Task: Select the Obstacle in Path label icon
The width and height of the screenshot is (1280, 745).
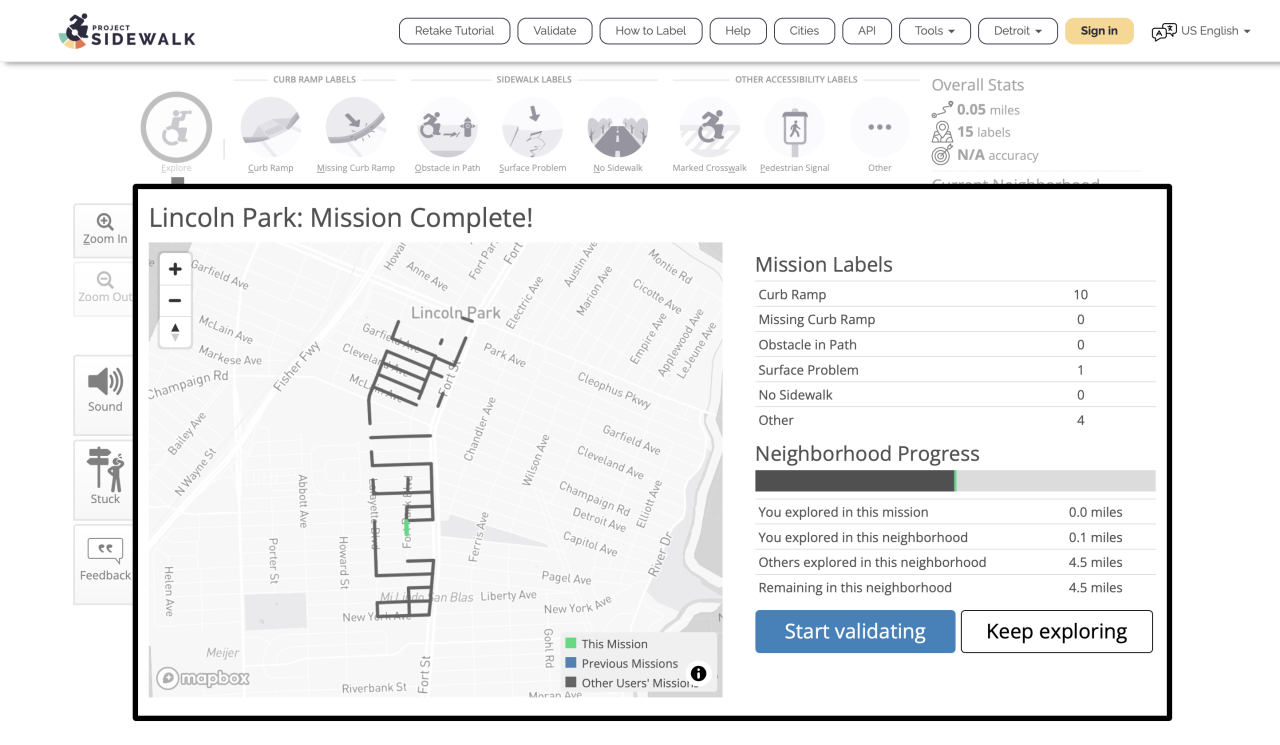Action: click(447, 127)
